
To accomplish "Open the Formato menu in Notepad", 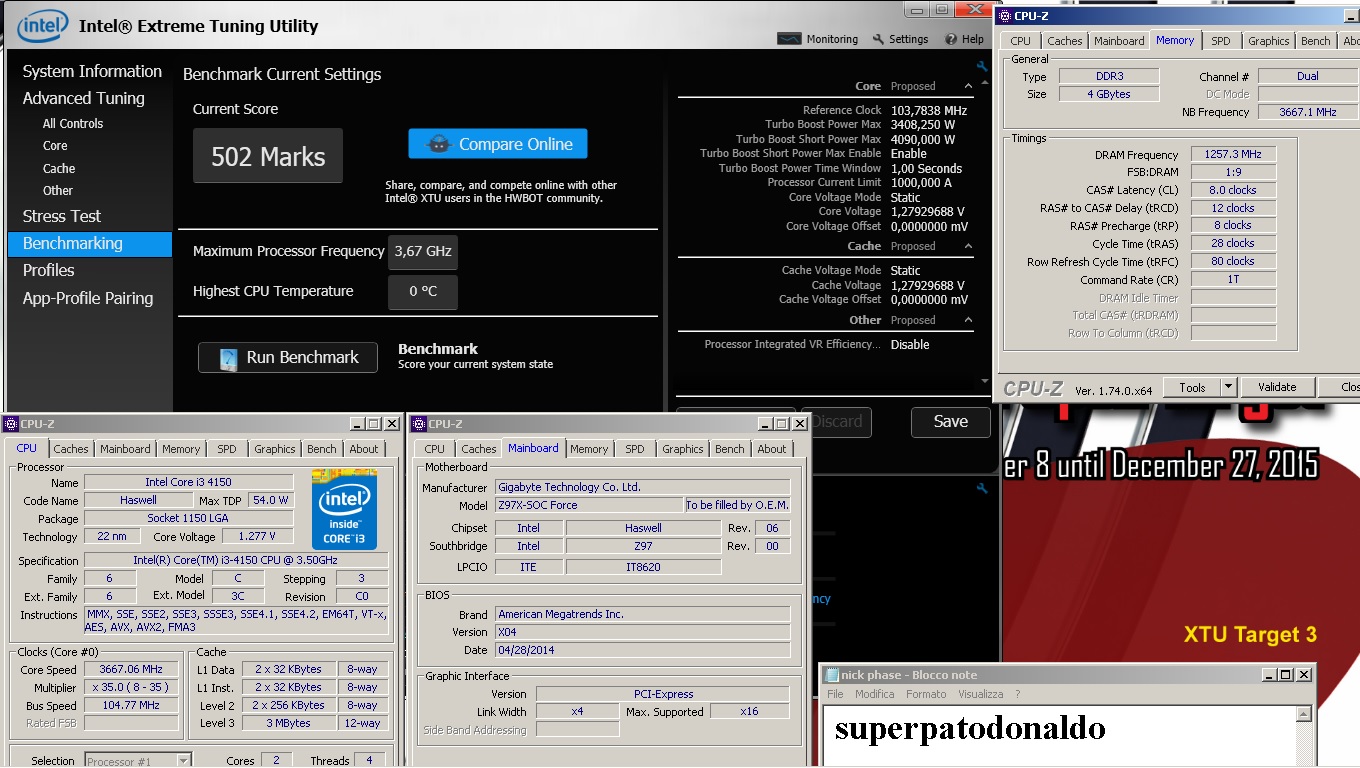I will click(926, 694).
